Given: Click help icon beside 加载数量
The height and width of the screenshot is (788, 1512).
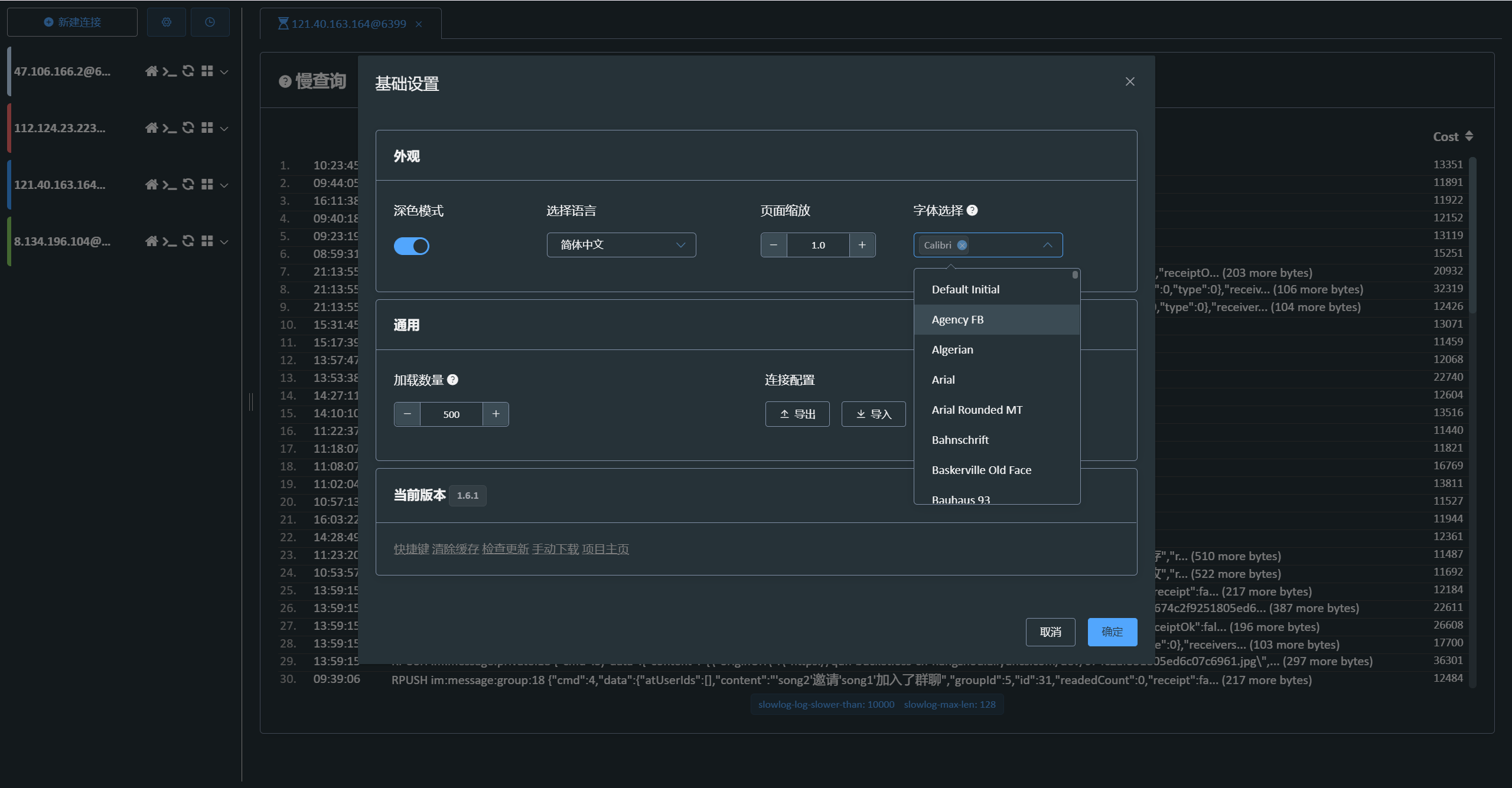Looking at the screenshot, I should 453,380.
